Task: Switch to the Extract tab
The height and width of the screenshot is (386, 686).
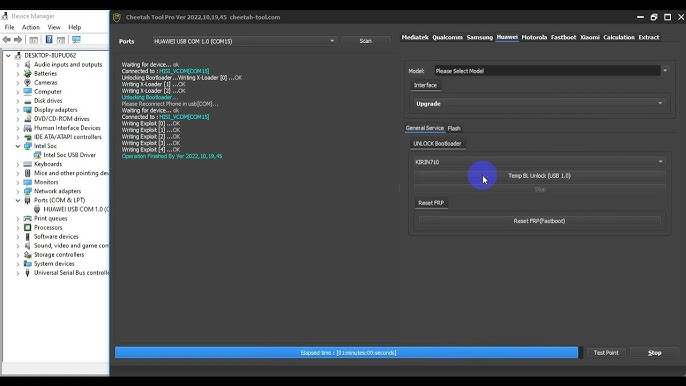Action: coord(649,37)
